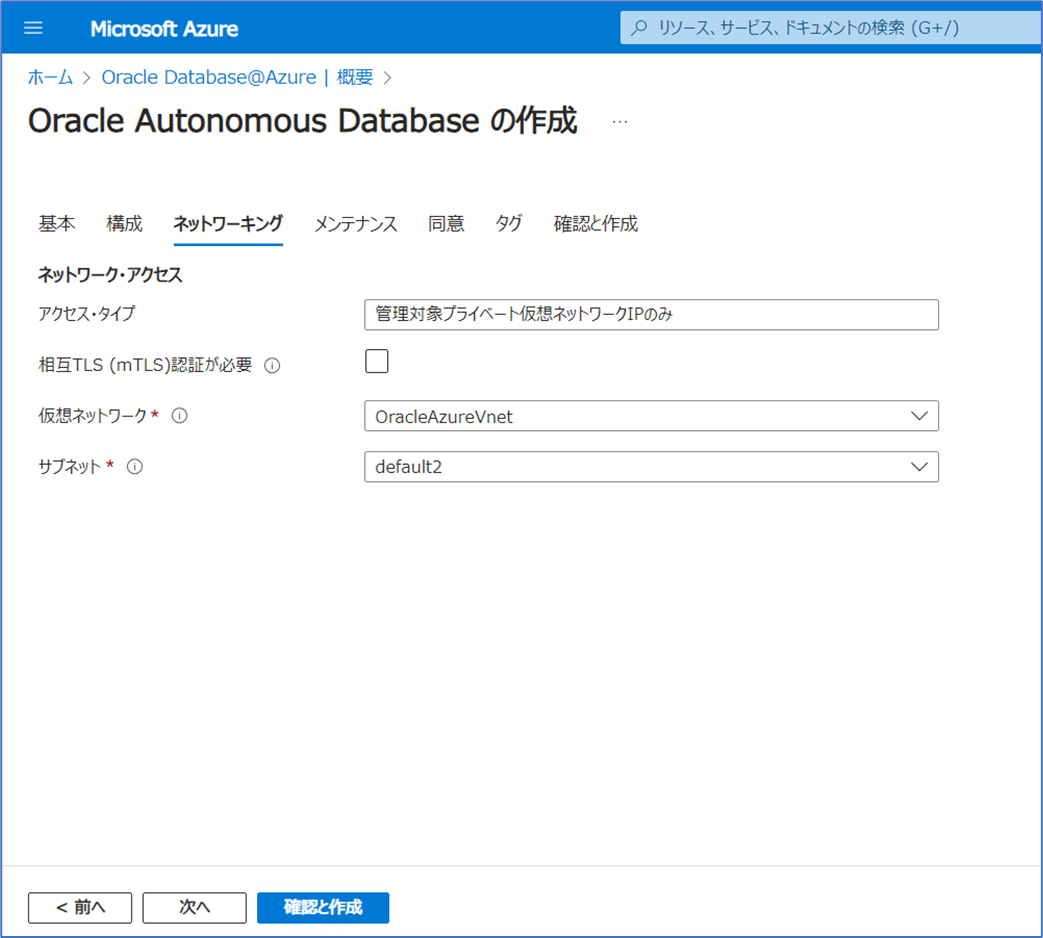The width and height of the screenshot is (1043, 938).
Task: Focus the リソース、サービス、ドキュメントの検索 search box
Action: (x=831, y=28)
